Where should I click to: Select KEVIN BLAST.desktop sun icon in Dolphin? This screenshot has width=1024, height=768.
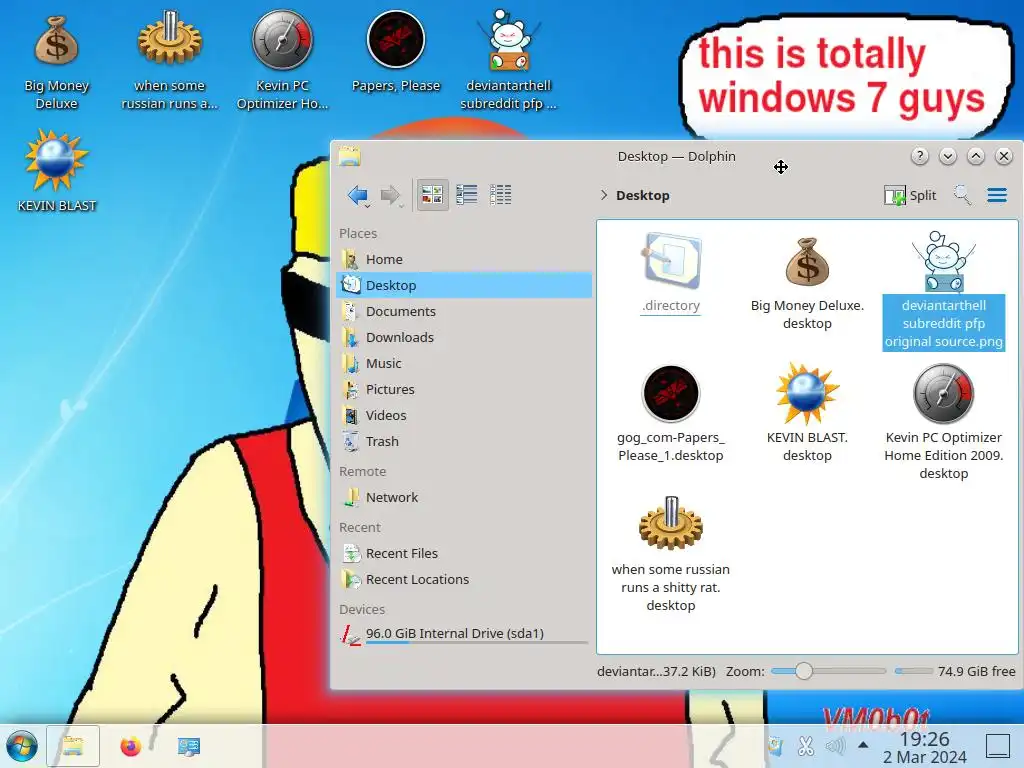(807, 393)
